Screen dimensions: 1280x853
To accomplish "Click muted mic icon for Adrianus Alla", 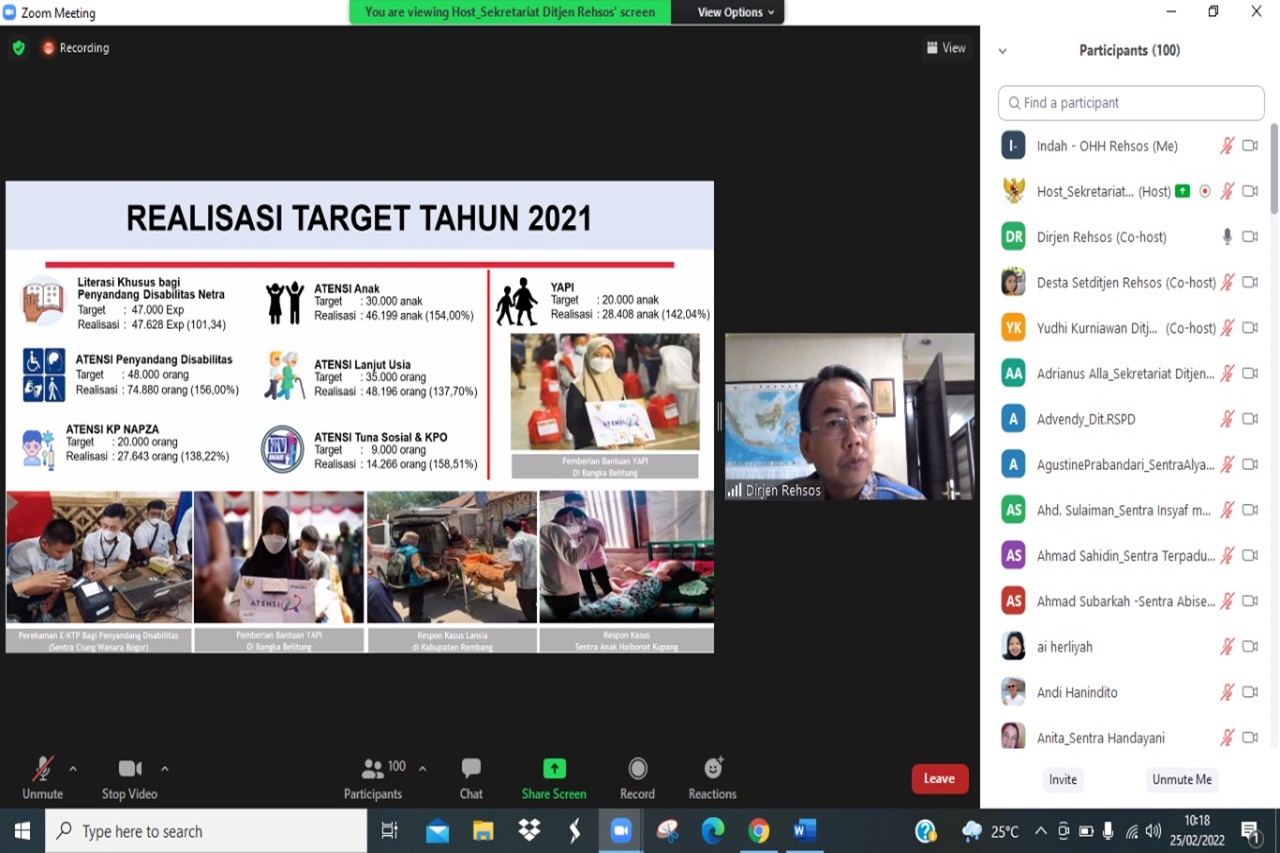I will pyautogui.click(x=1227, y=373).
